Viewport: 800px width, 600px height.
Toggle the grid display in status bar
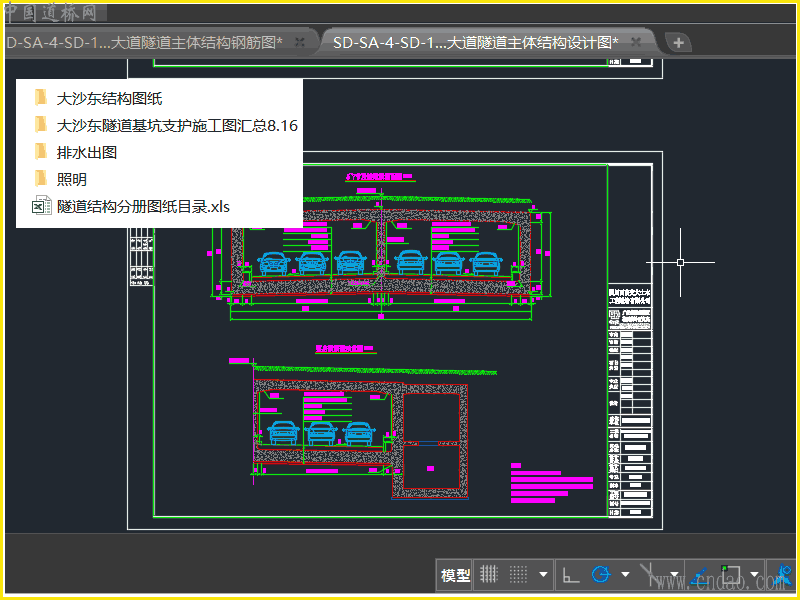(x=489, y=575)
